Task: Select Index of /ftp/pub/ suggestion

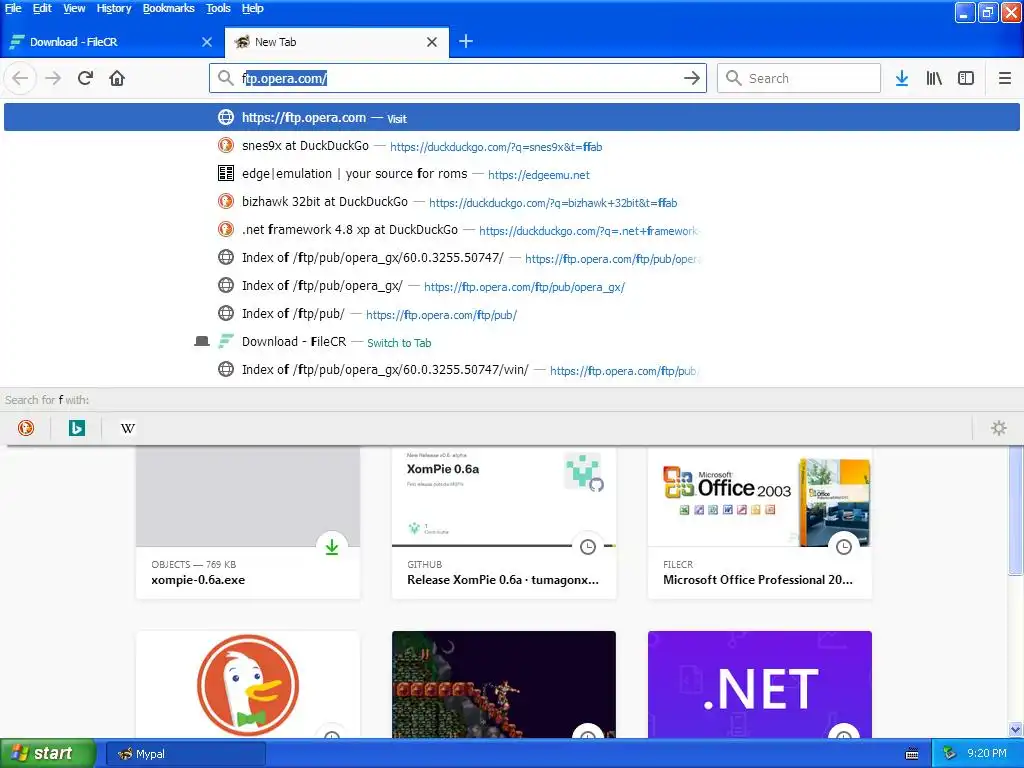Action: pos(511,314)
